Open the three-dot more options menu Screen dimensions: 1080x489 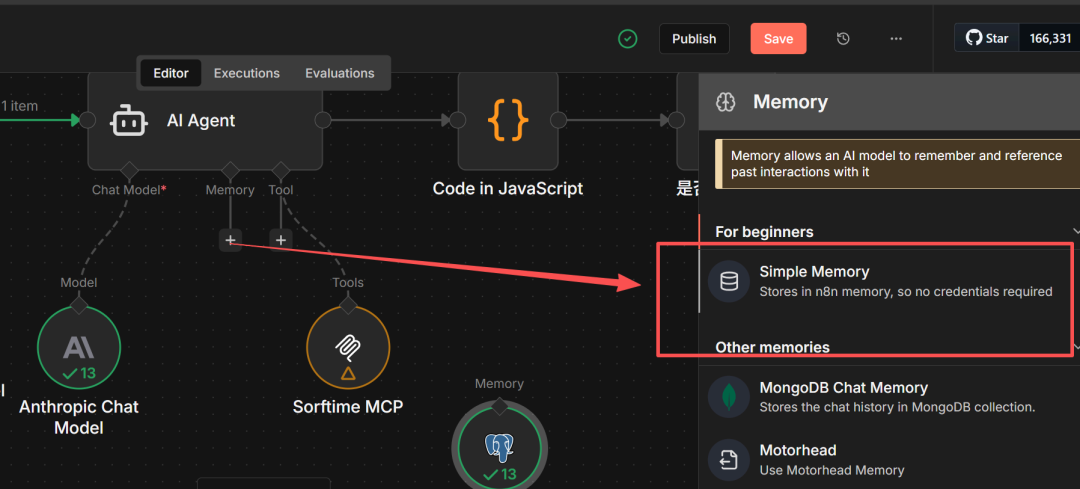pos(896,39)
